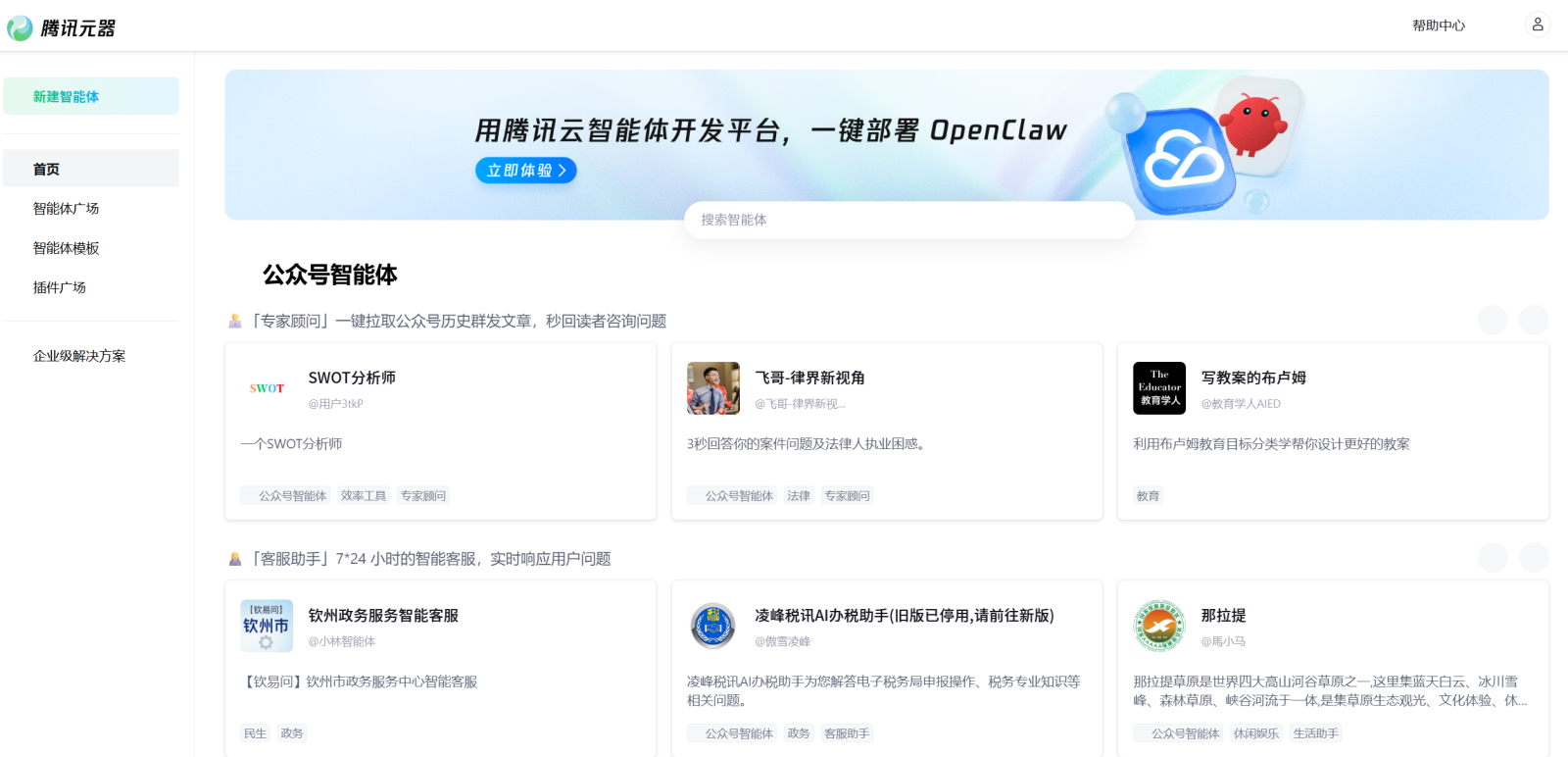
Task: Select the 那拉提 round avatar icon
Action: [x=1159, y=626]
